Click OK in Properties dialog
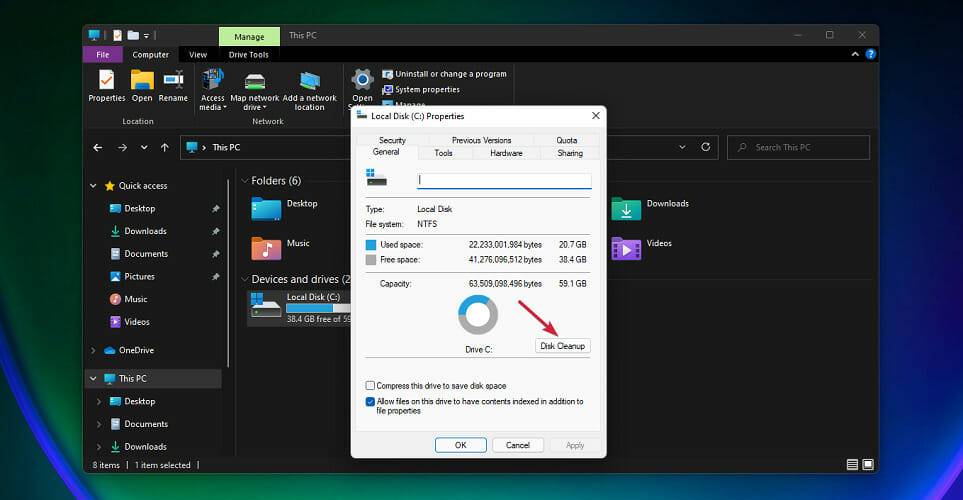The width and height of the screenshot is (963, 500). (461, 445)
